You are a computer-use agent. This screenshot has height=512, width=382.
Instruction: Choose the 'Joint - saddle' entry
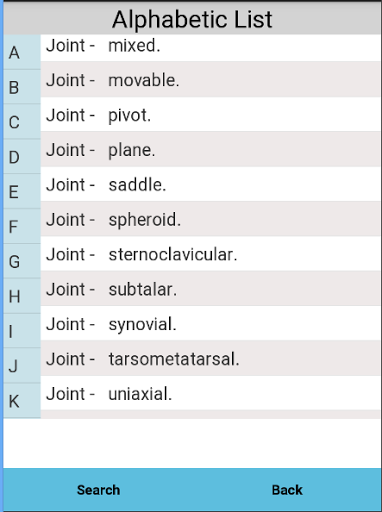(211, 184)
